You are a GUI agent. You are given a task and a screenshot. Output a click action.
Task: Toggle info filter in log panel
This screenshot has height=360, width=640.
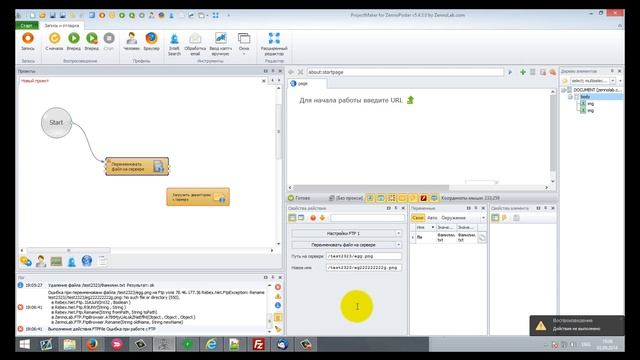(278, 305)
